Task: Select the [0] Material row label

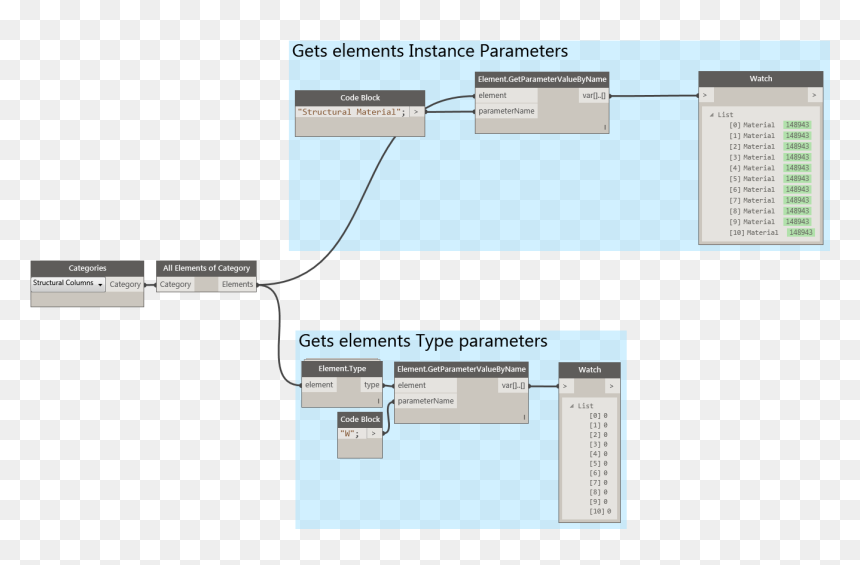Action: [x=752, y=125]
